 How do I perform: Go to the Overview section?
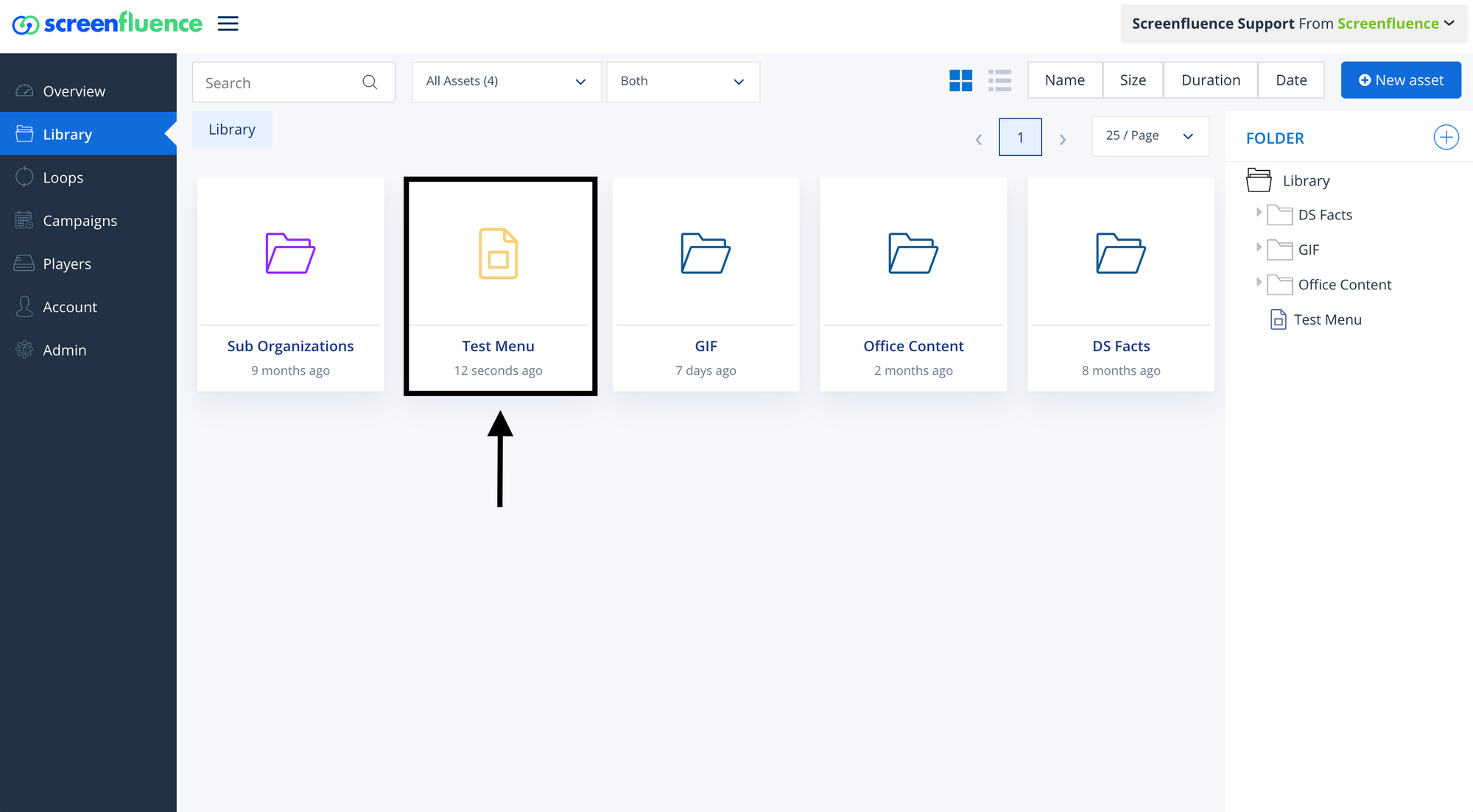click(88, 91)
